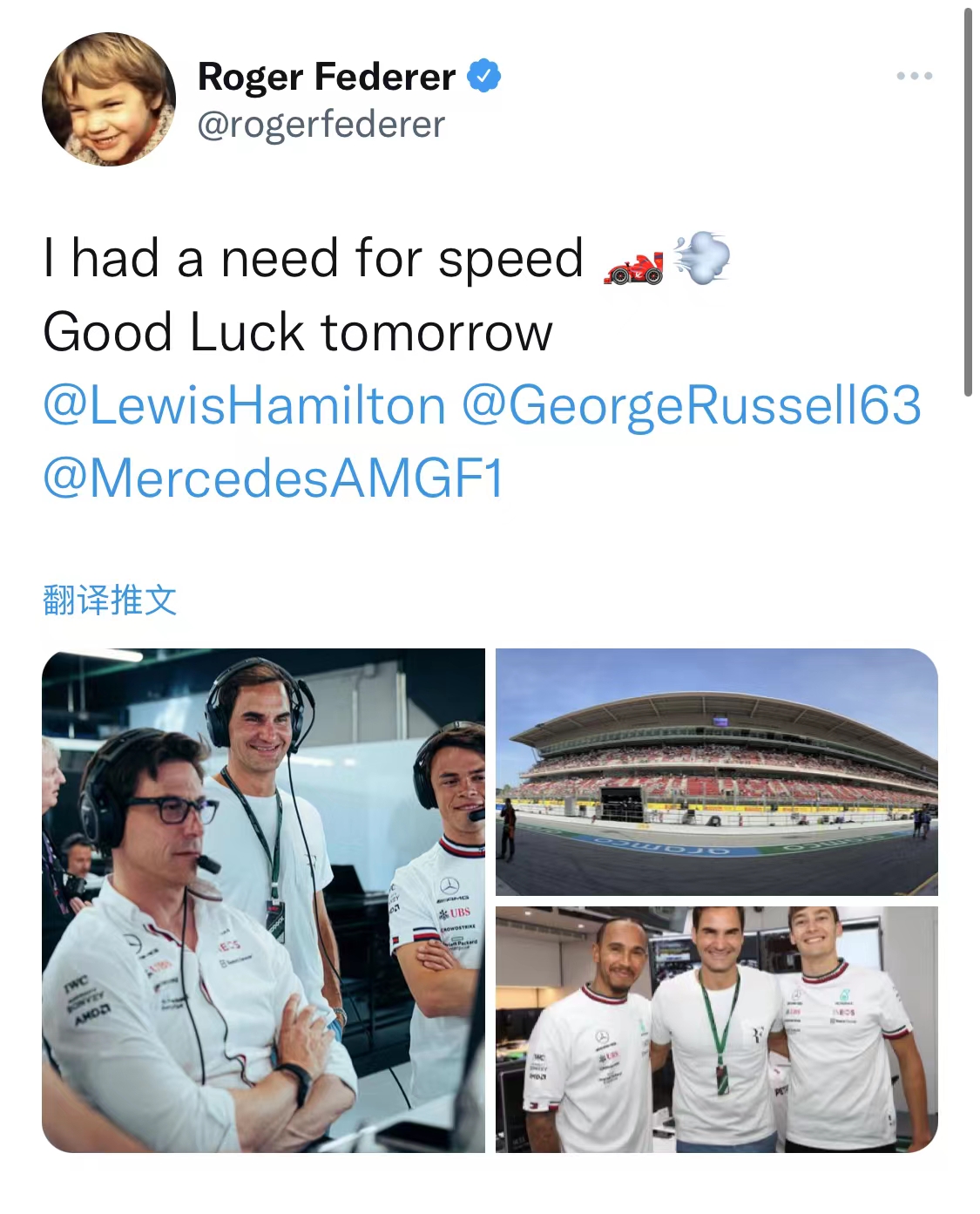980x1214 pixels.
Task: Click the "Good Luck tomorrow" text line
Action: 298,333
